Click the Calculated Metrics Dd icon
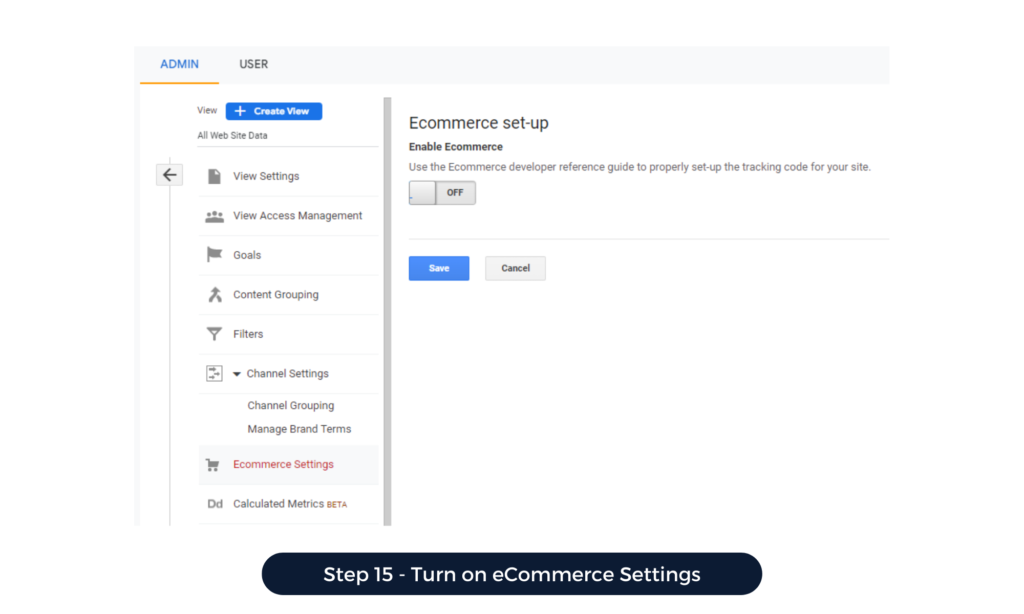1024x614 pixels. pos(214,504)
